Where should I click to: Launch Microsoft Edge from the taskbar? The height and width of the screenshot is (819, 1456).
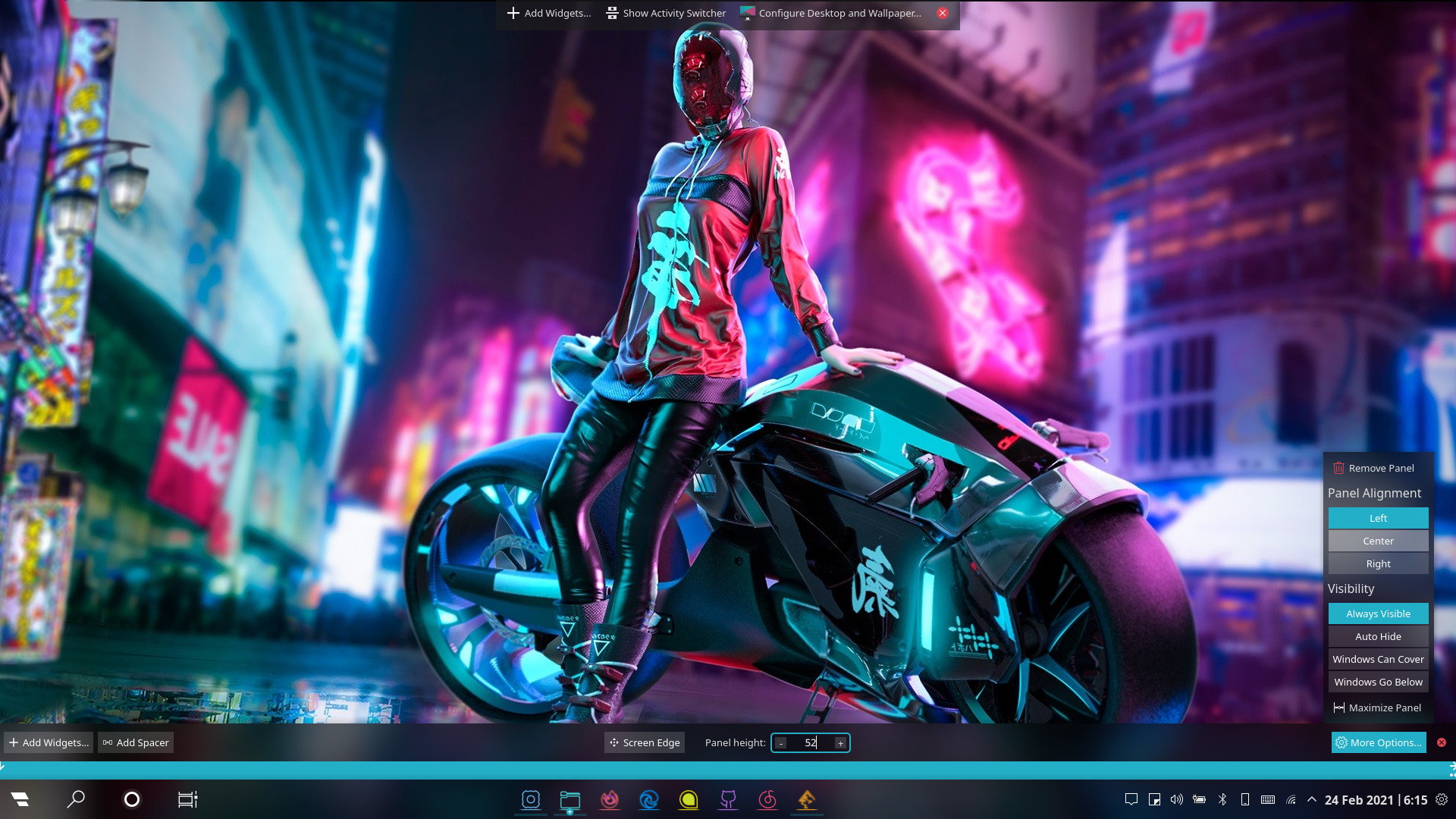pyautogui.click(x=649, y=799)
